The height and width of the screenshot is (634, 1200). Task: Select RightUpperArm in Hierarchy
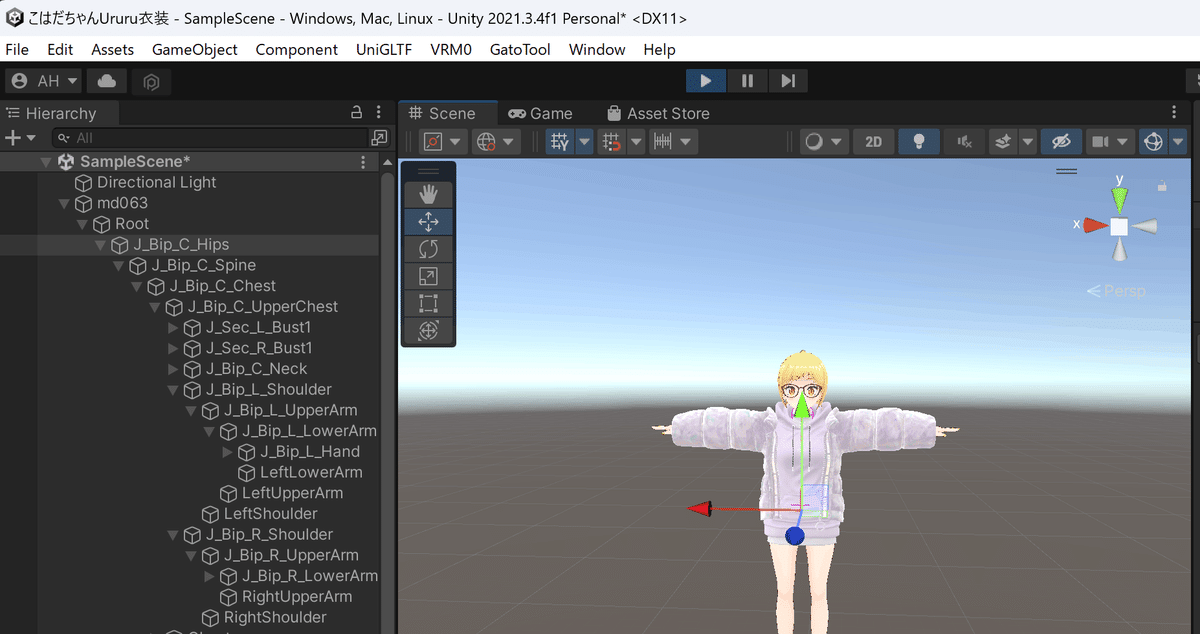pos(297,597)
